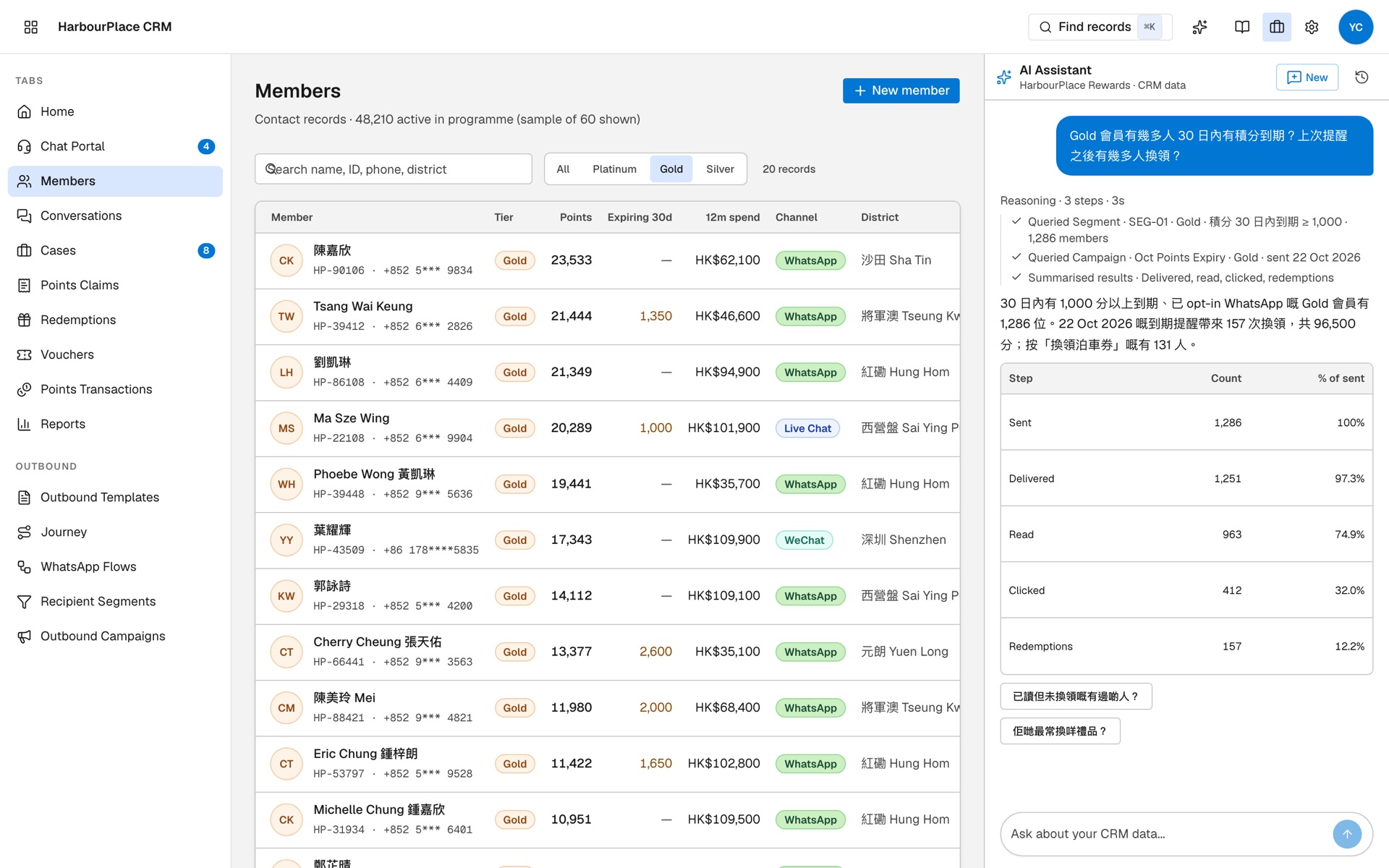Viewport: 1389px width, 868px height.
Task: Focus the member search name field
Action: (x=394, y=169)
